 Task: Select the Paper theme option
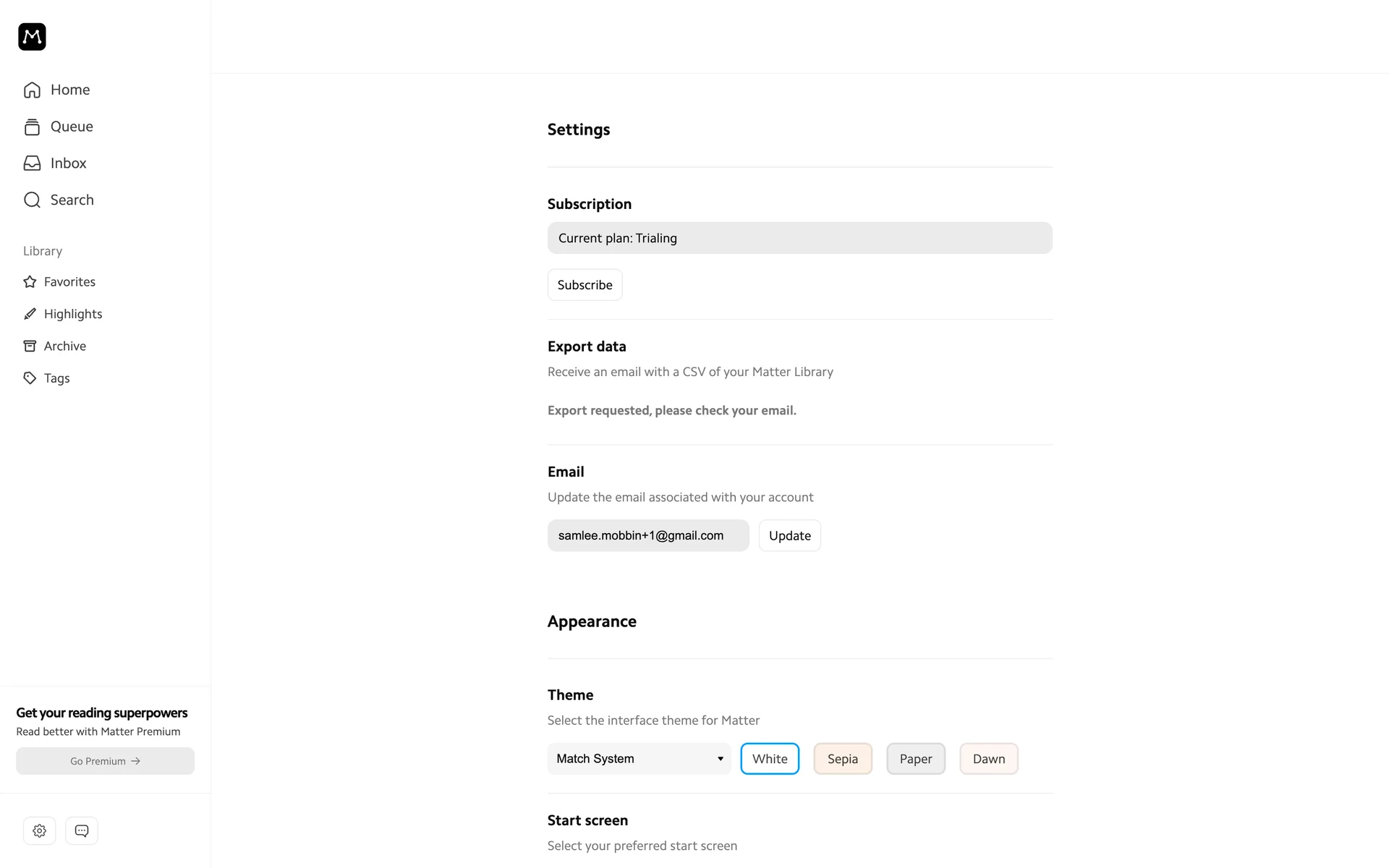click(x=916, y=759)
